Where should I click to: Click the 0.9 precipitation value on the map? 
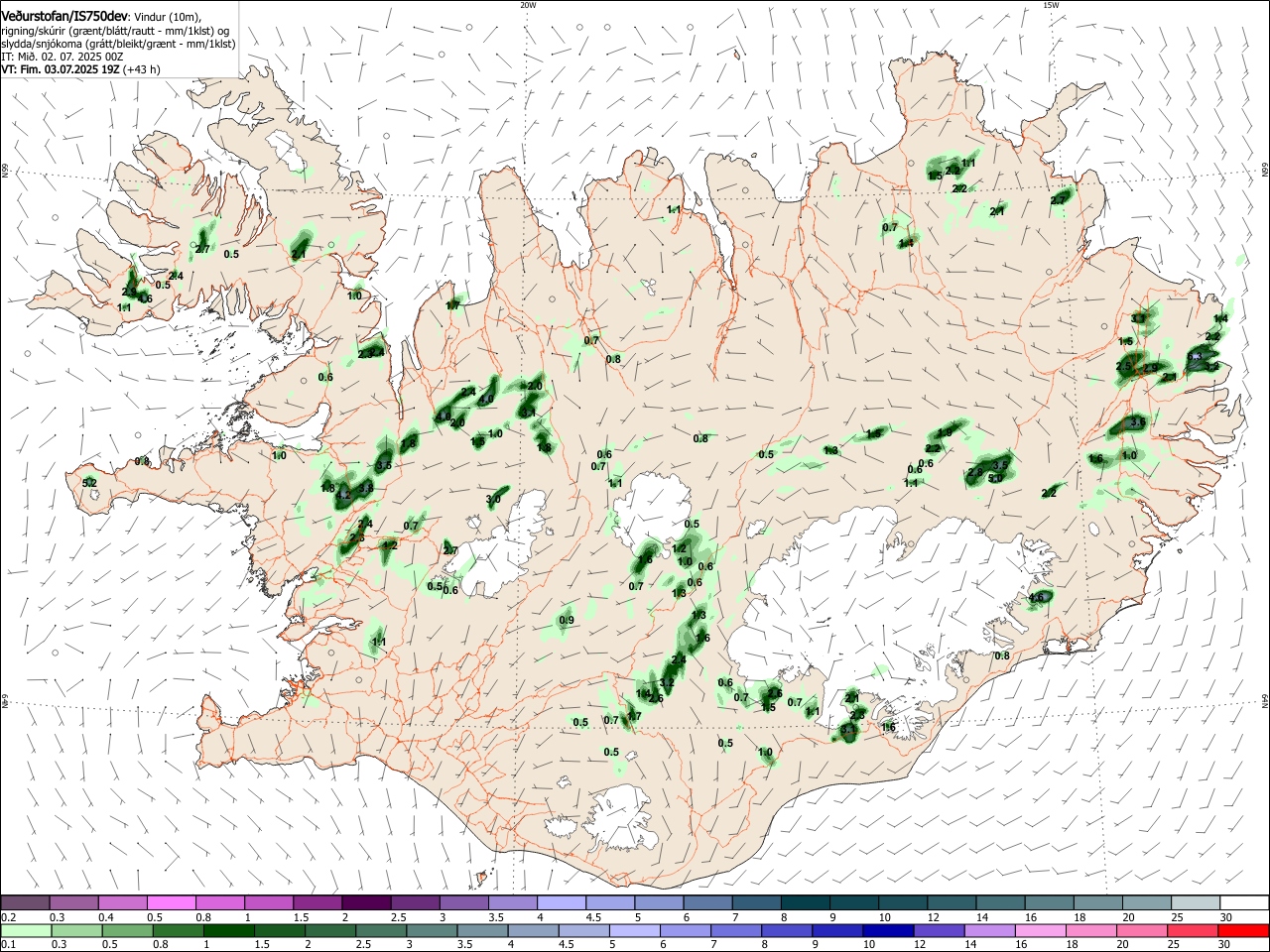567,621
